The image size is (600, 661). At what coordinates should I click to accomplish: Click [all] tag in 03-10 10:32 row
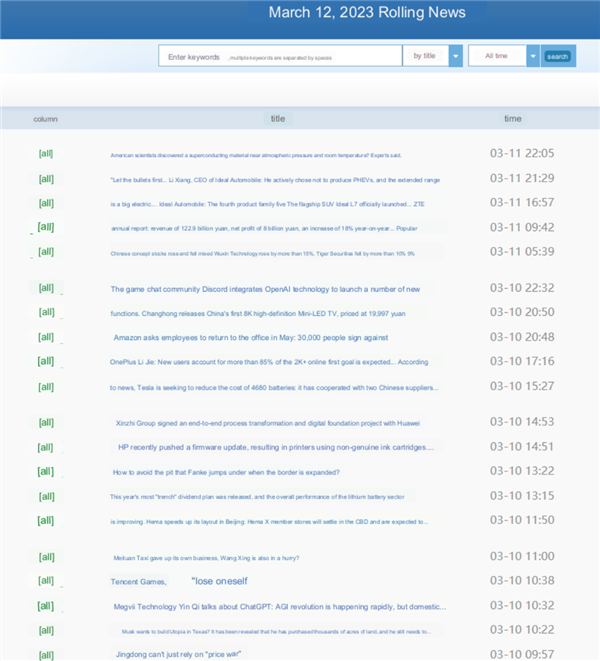46,606
